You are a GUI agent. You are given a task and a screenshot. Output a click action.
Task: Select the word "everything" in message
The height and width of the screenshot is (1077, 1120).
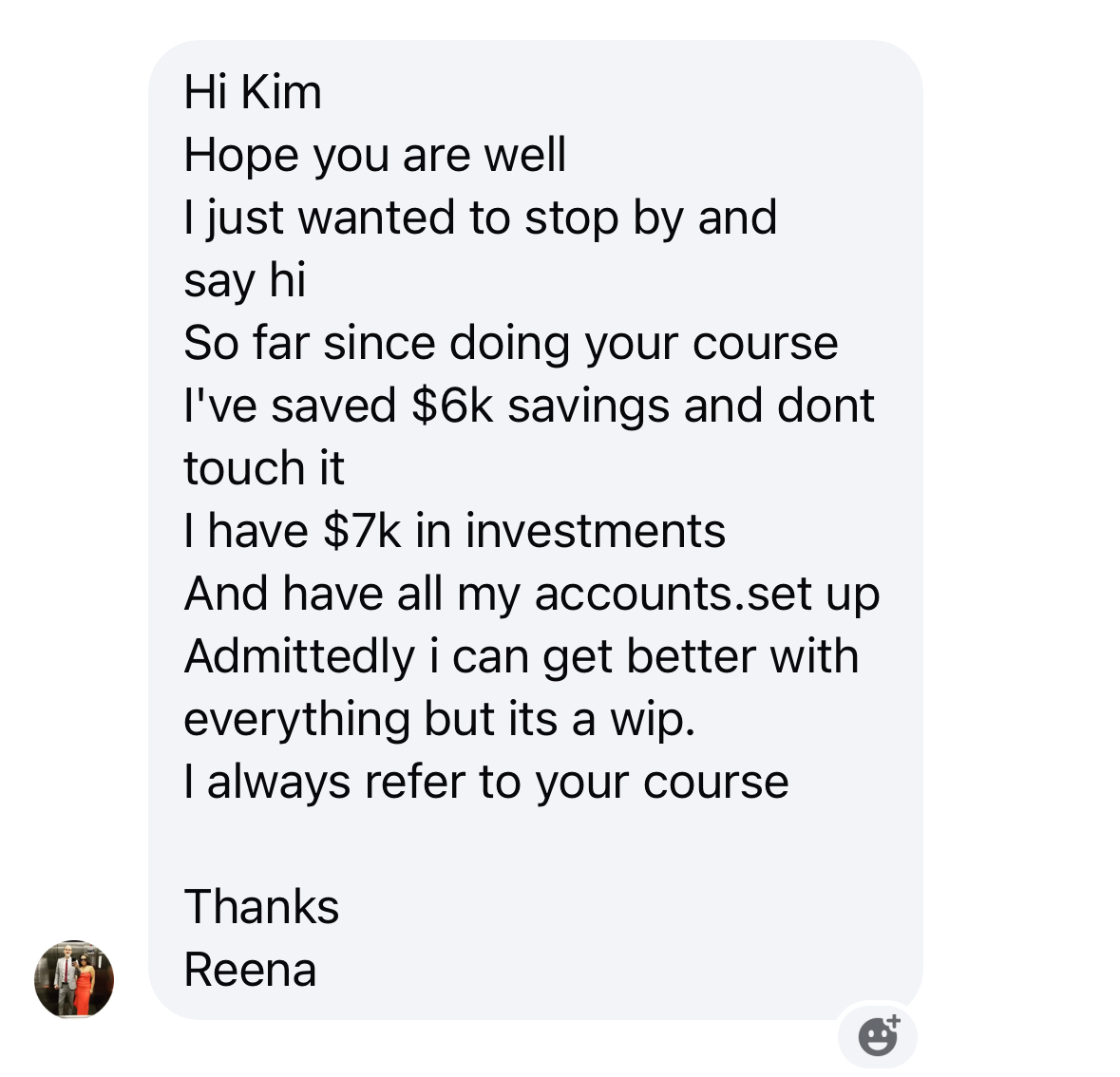pos(296,719)
